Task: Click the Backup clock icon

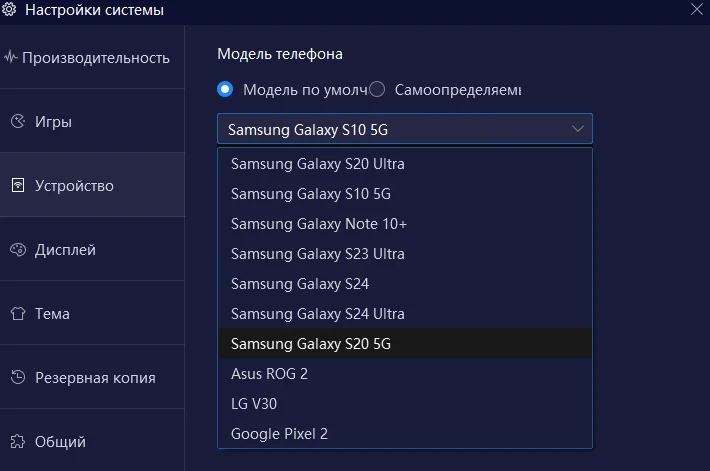Action: pyautogui.click(x=18, y=377)
